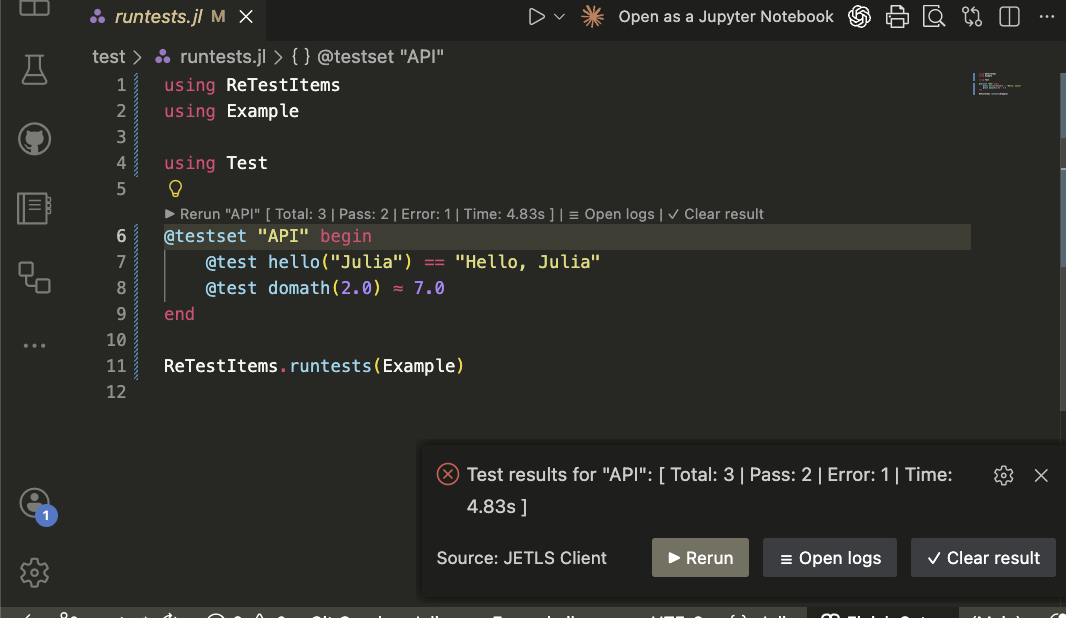This screenshot has height=618, width=1066.
Task: Click 'Example' on line 2
Action: [x=262, y=111]
